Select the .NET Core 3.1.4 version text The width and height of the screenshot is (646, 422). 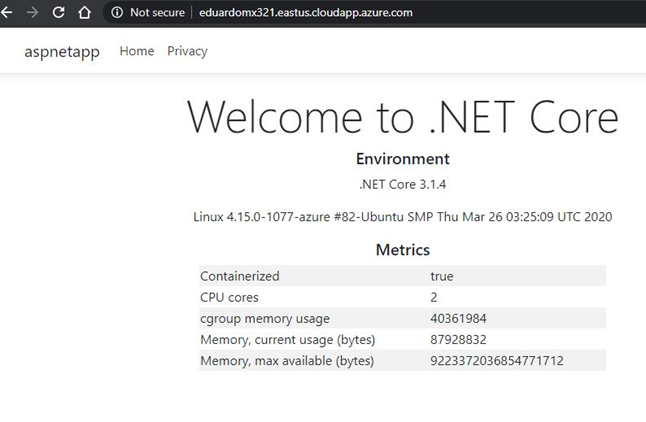(x=403, y=184)
